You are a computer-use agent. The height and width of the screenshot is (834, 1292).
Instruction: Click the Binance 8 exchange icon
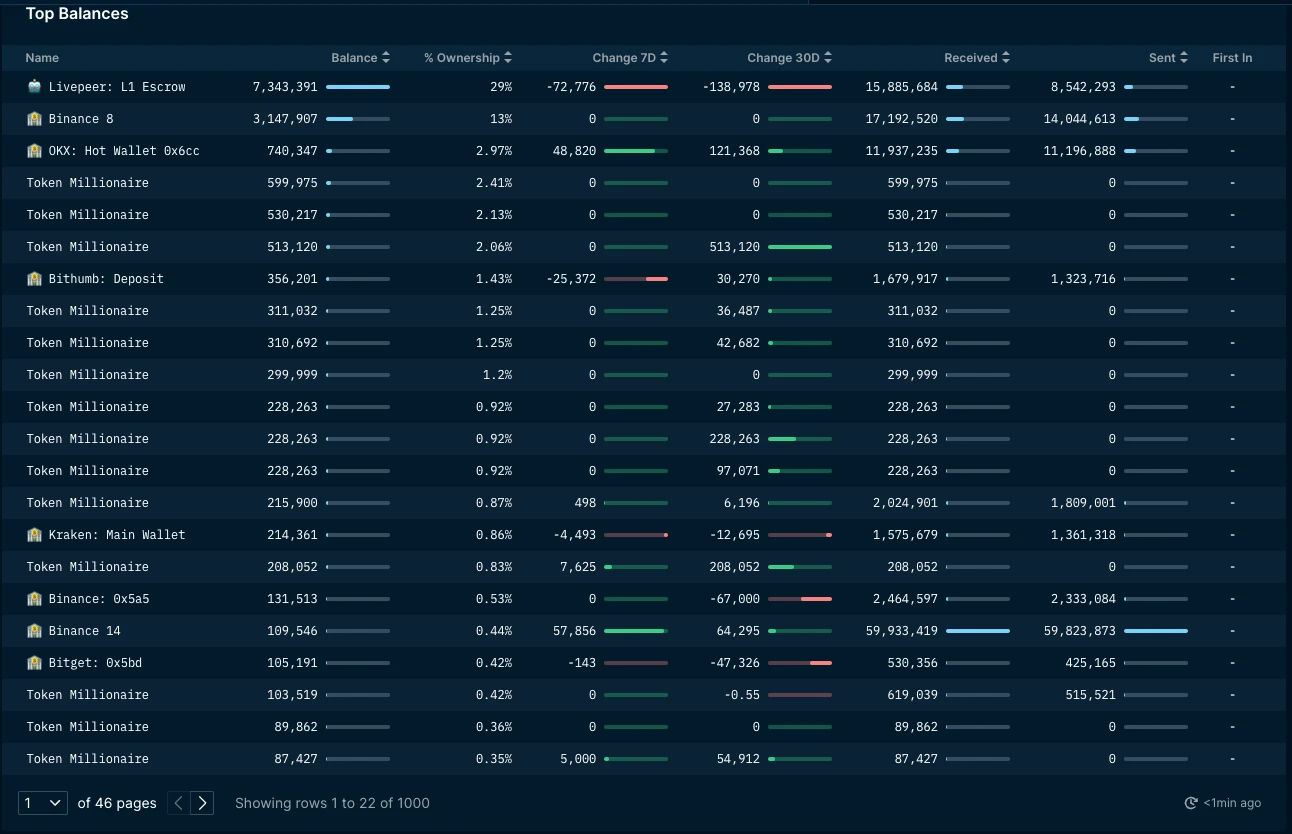(x=35, y=119)
